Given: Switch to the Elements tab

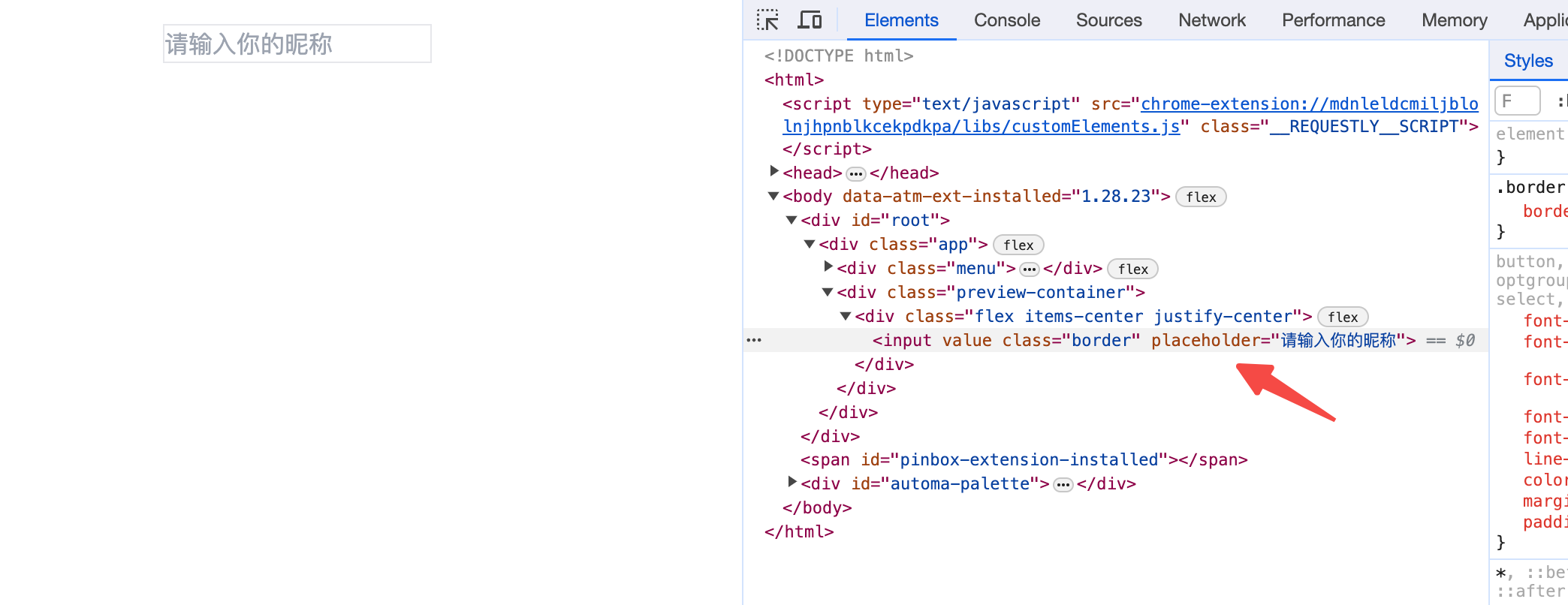Looking at the screenshot, I should (901, 20).
